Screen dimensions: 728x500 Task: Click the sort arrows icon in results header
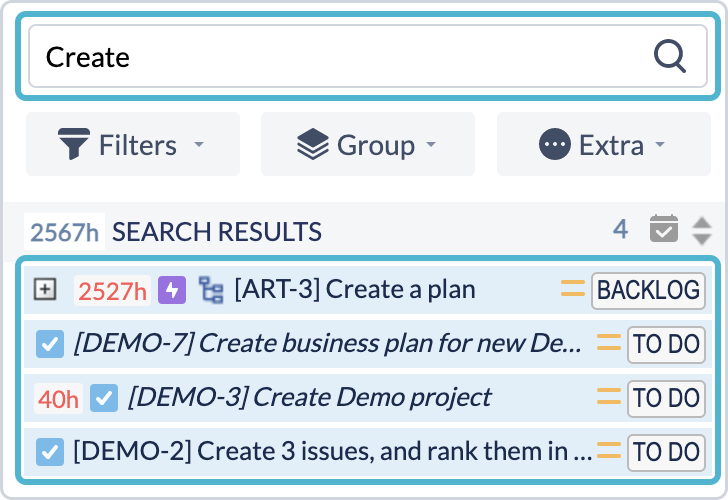click(x=702, y=230)
